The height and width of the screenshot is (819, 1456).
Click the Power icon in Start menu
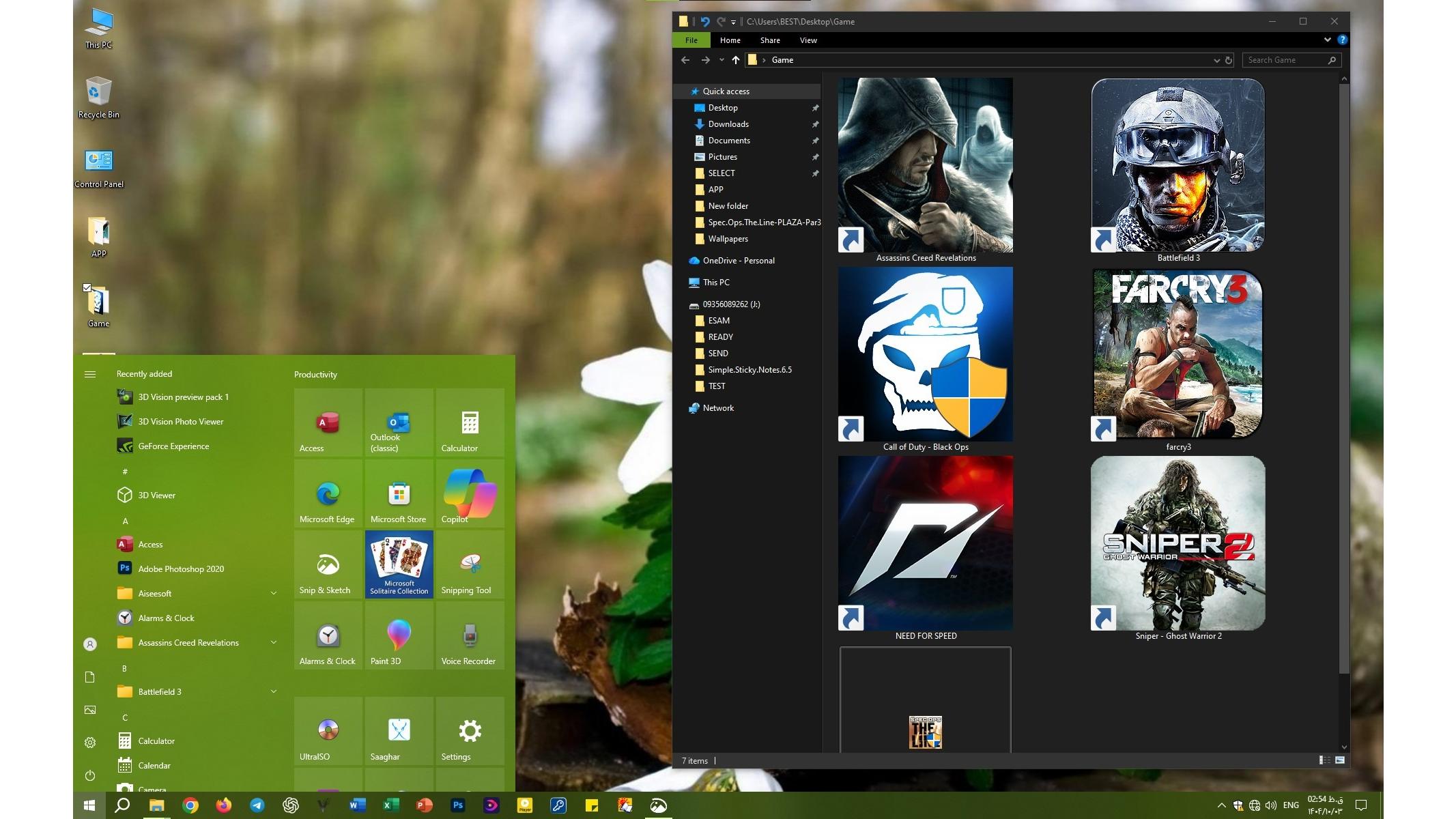90,775
